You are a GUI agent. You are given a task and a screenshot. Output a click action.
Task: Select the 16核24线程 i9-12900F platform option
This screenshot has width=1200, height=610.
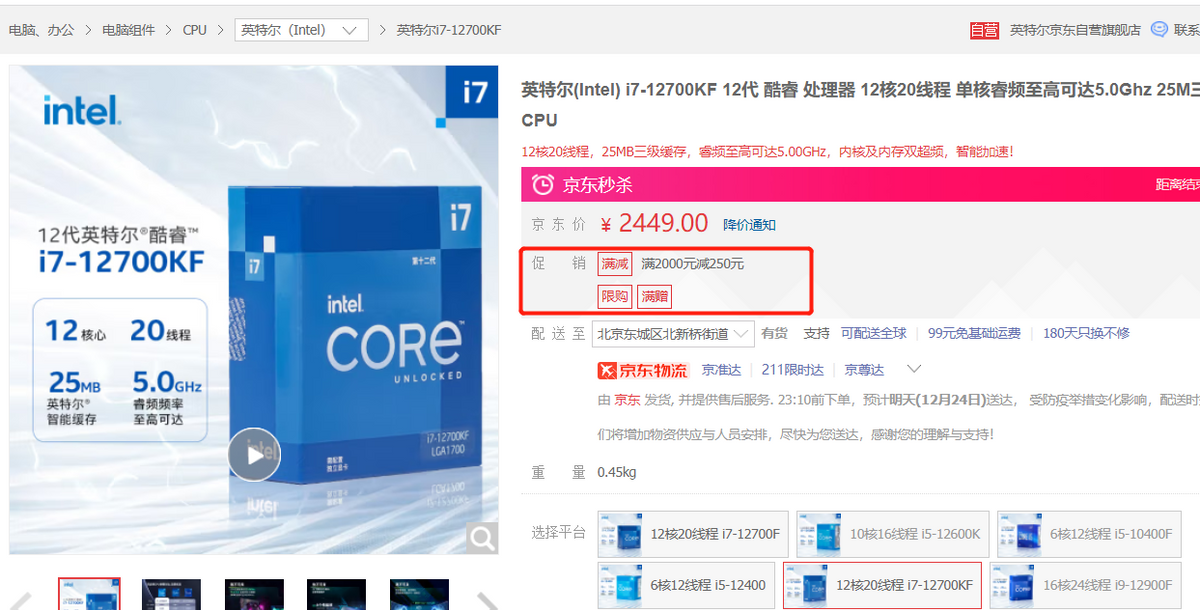1088,585
